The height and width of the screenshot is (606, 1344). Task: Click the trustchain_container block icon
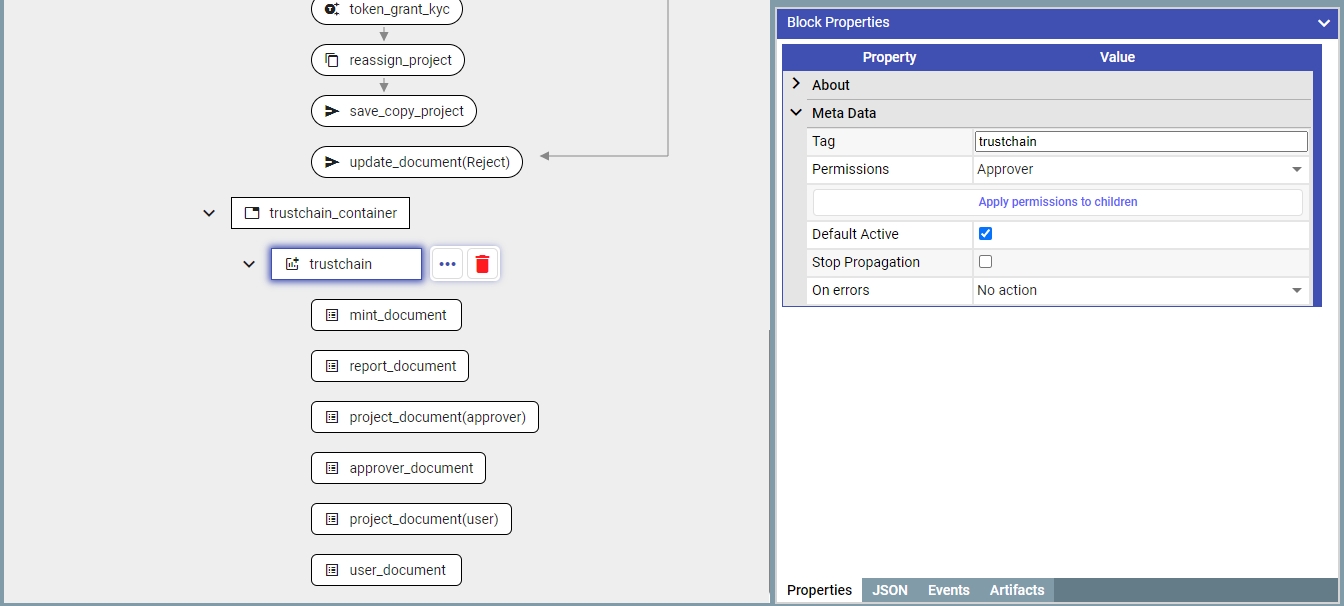[252, 213]
